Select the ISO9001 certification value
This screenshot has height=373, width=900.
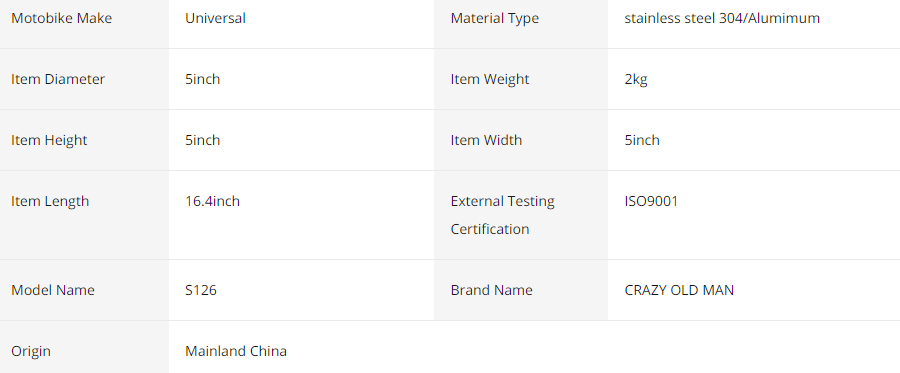(x=651, y=201)
